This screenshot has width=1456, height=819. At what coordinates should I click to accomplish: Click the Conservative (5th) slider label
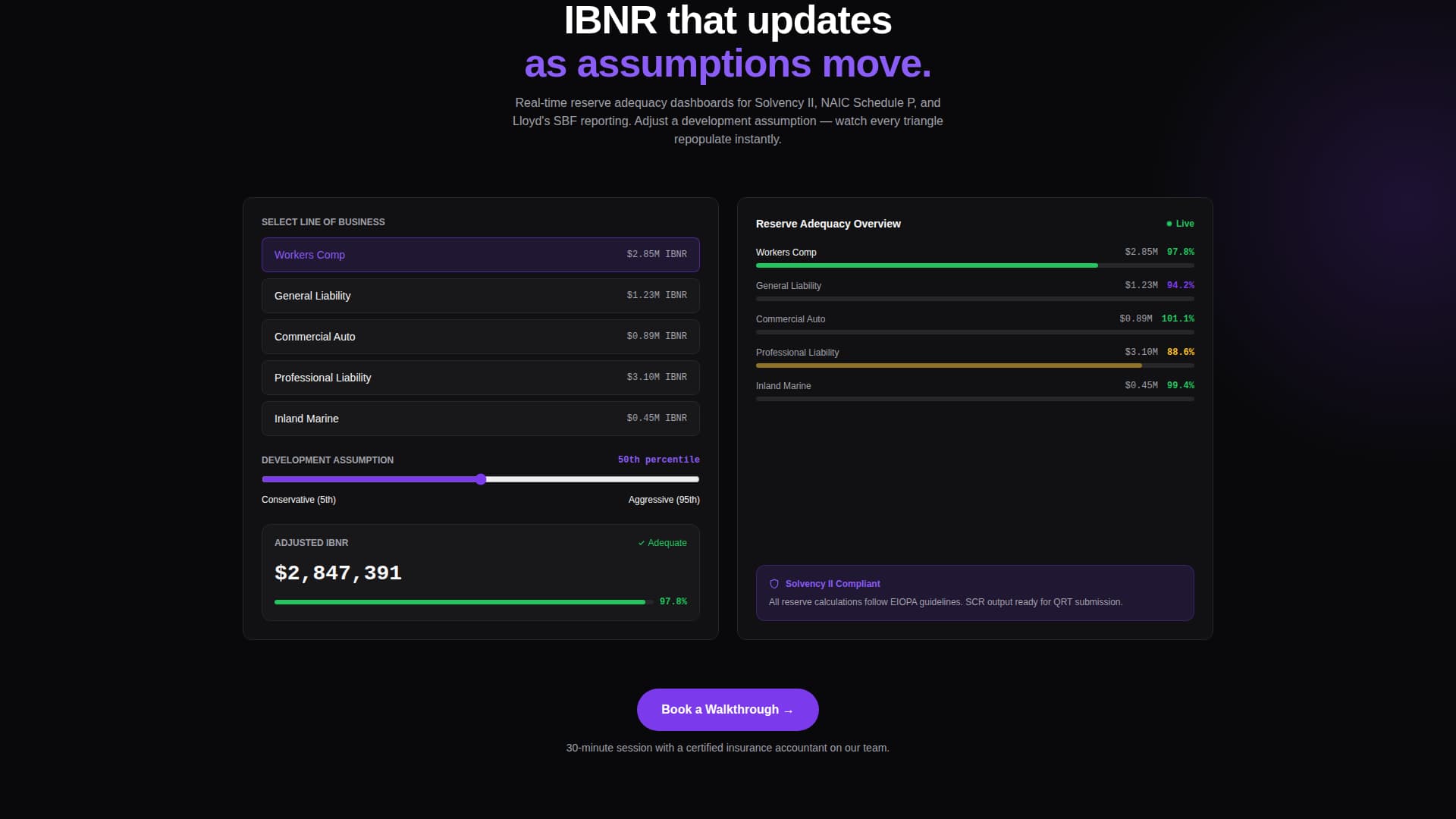(299, 500)
